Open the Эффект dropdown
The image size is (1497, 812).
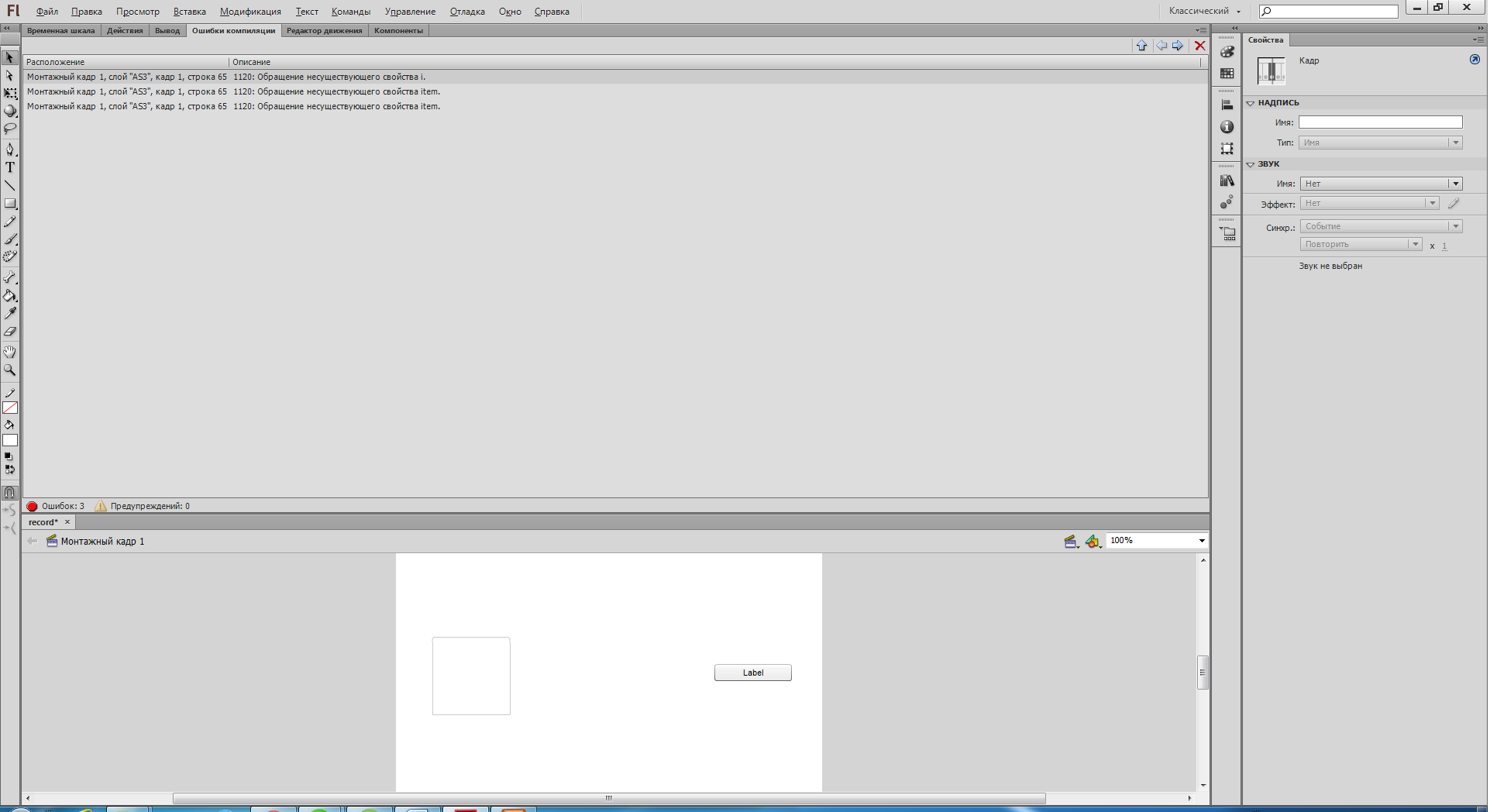[1369, 204]
